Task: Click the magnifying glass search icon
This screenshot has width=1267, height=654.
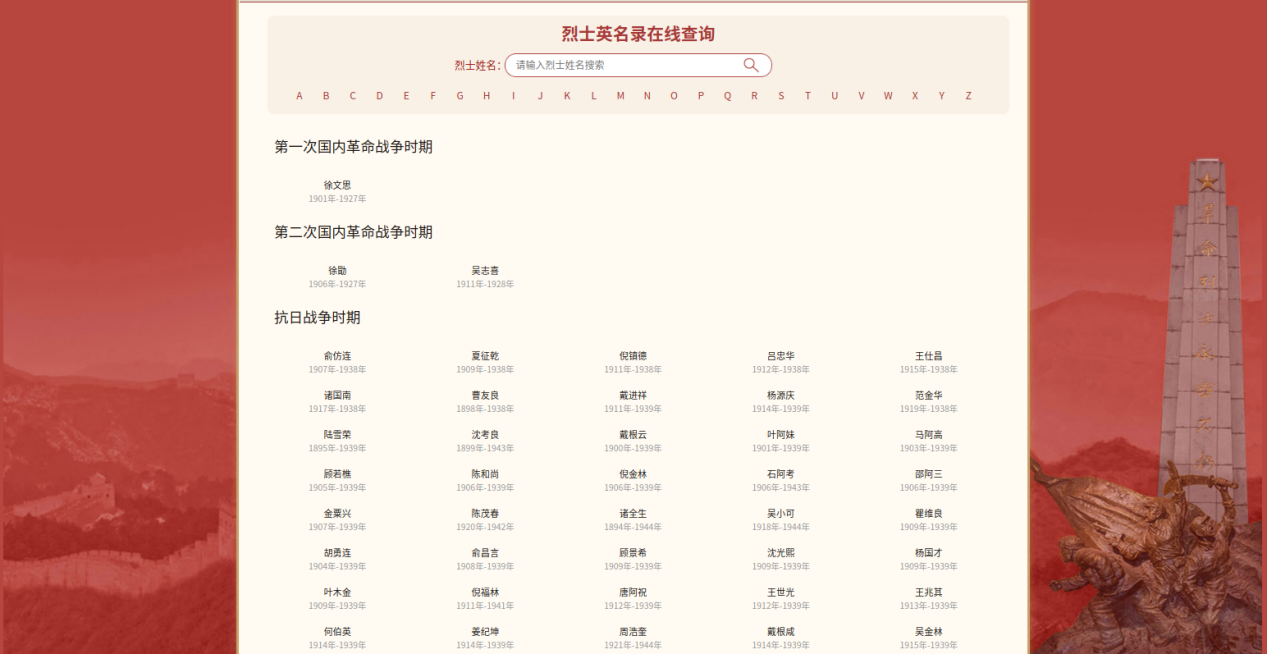Action: point(751,65)
